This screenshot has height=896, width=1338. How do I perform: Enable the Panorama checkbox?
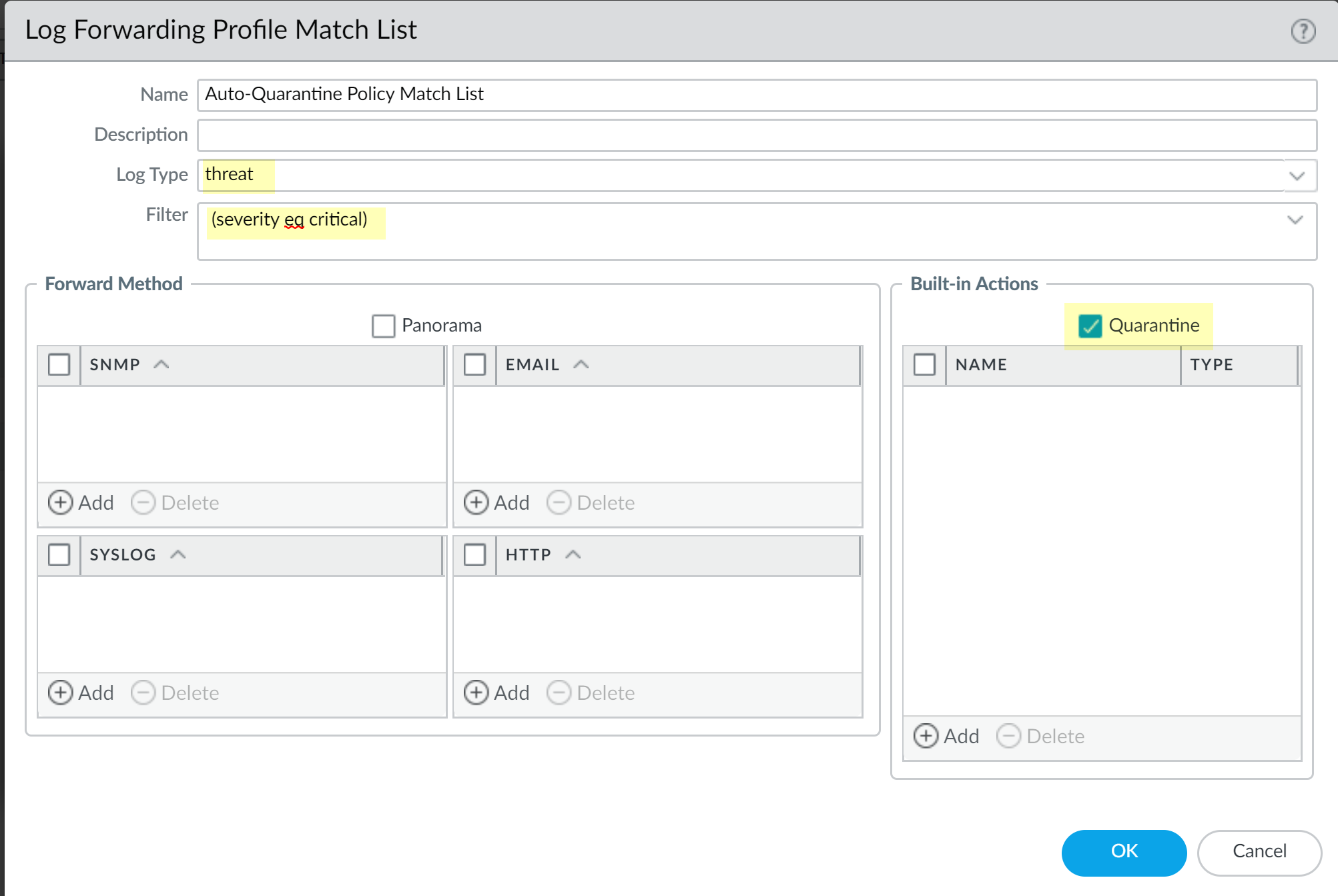coord(383,326)
